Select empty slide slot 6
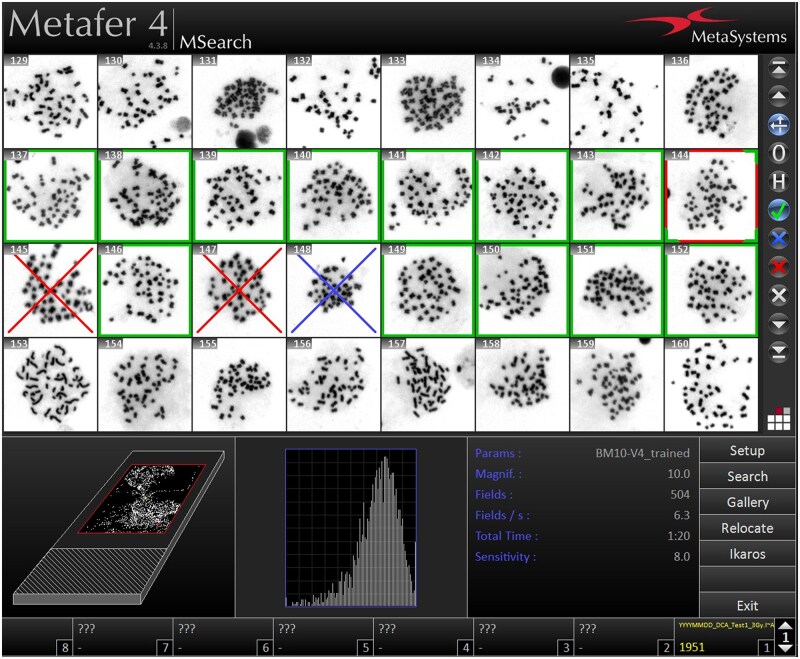Screen dimensions: 800x659 click(x=223, y=637)
